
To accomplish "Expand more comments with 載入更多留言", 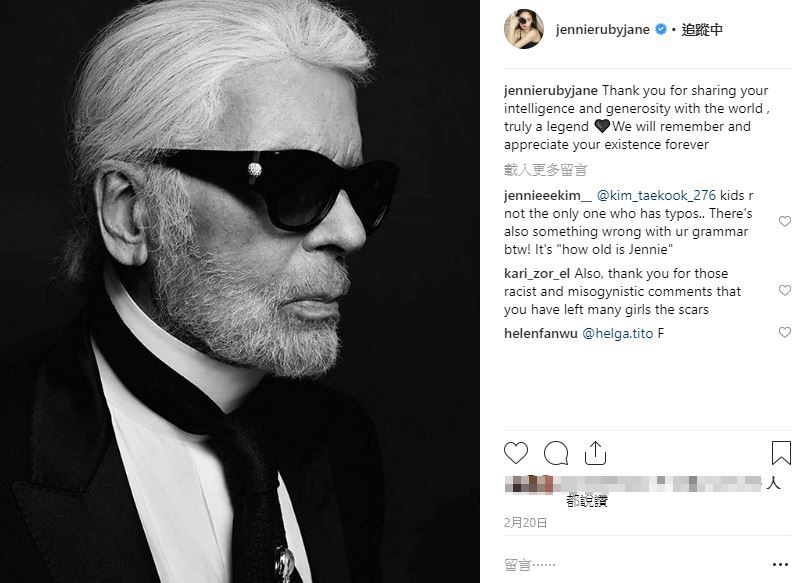I will click(546, 169).
